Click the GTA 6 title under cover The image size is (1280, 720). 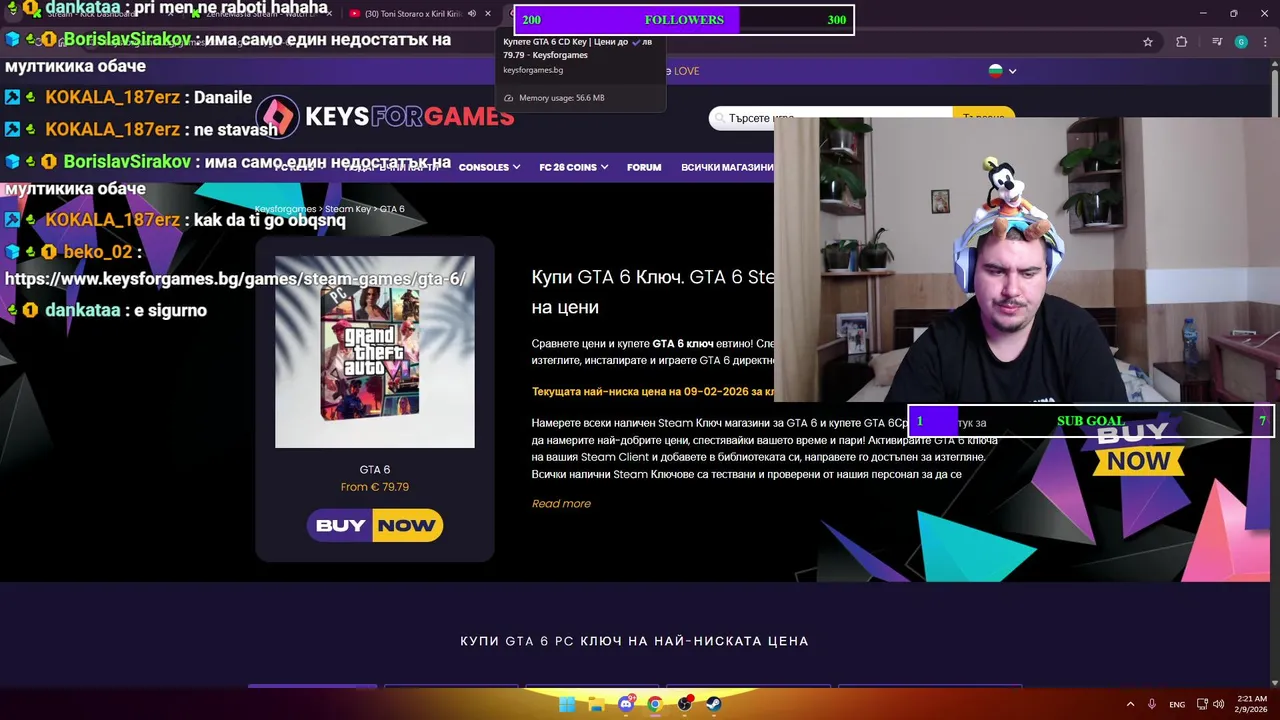(375, 469)
